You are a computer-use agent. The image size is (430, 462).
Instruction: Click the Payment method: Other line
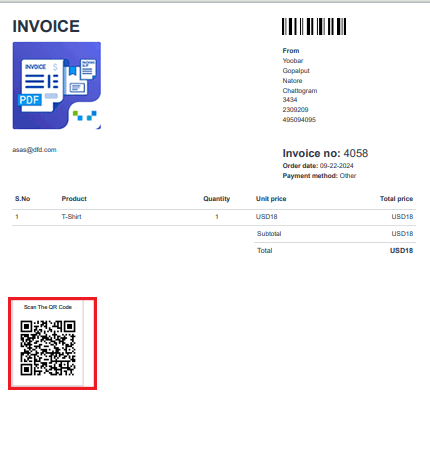click(319, 176)
